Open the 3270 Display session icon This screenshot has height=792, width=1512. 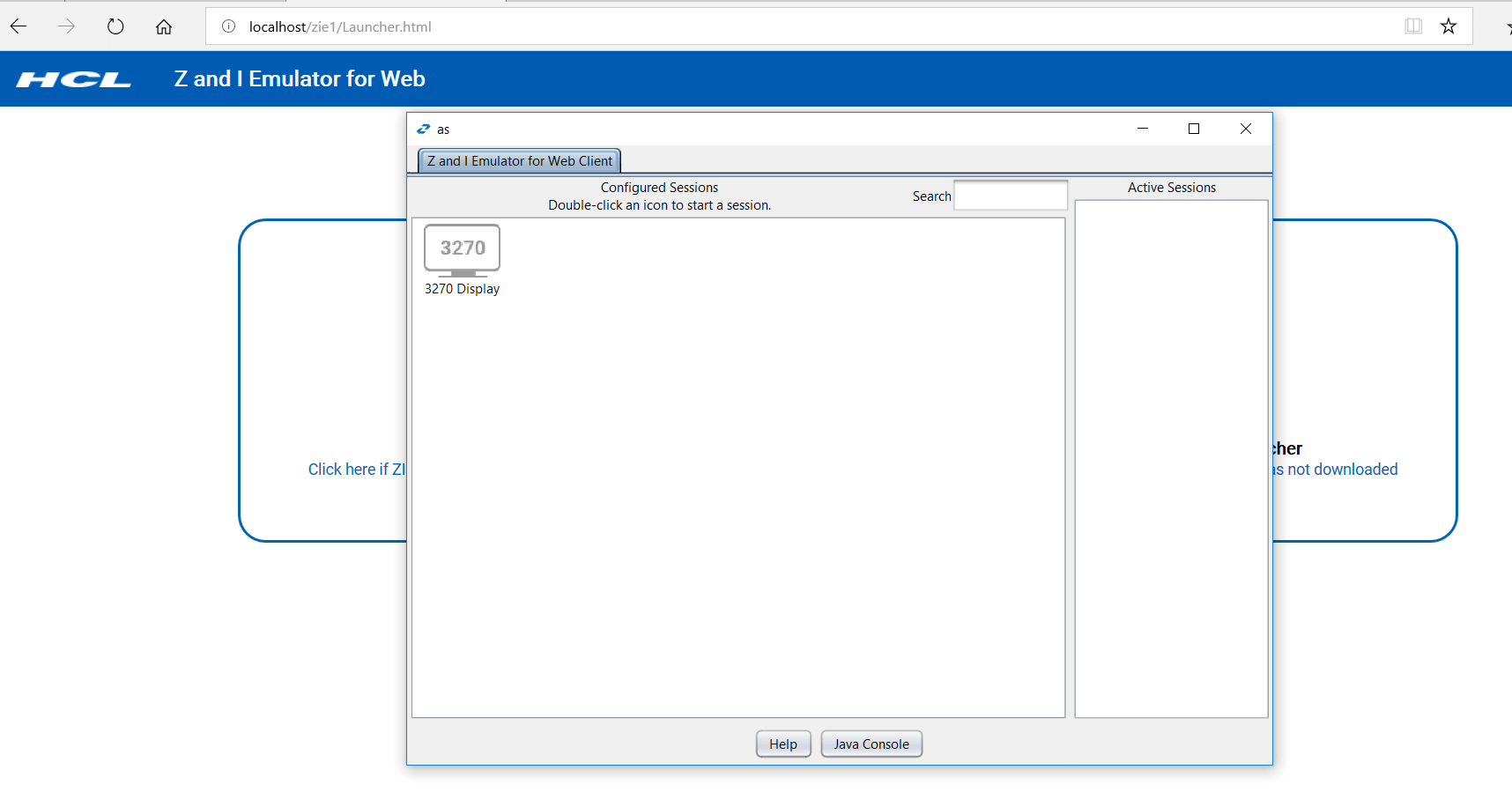pyautogui.click(x=463, y=250)
